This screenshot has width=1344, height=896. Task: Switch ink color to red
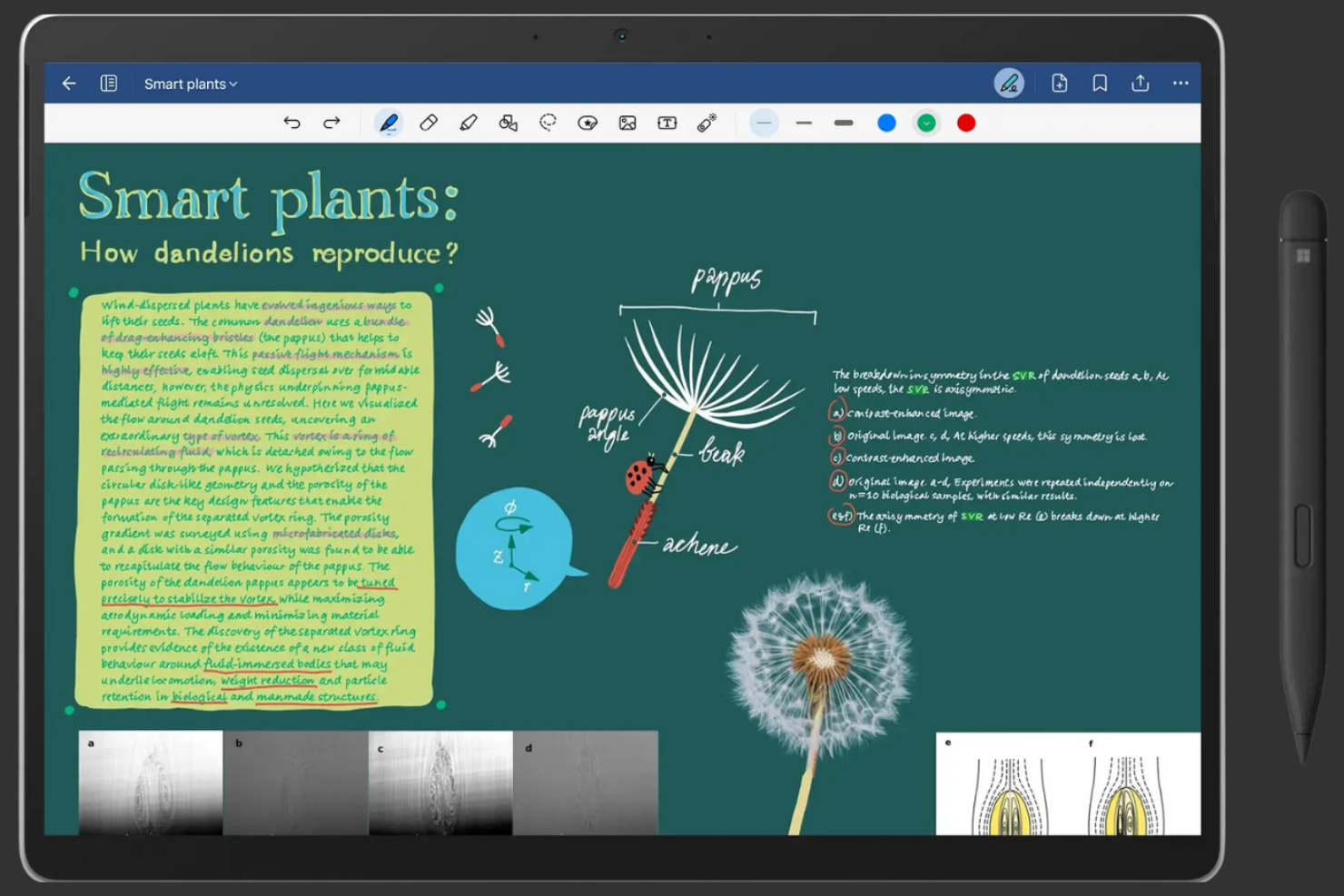[x=965, y=123]
